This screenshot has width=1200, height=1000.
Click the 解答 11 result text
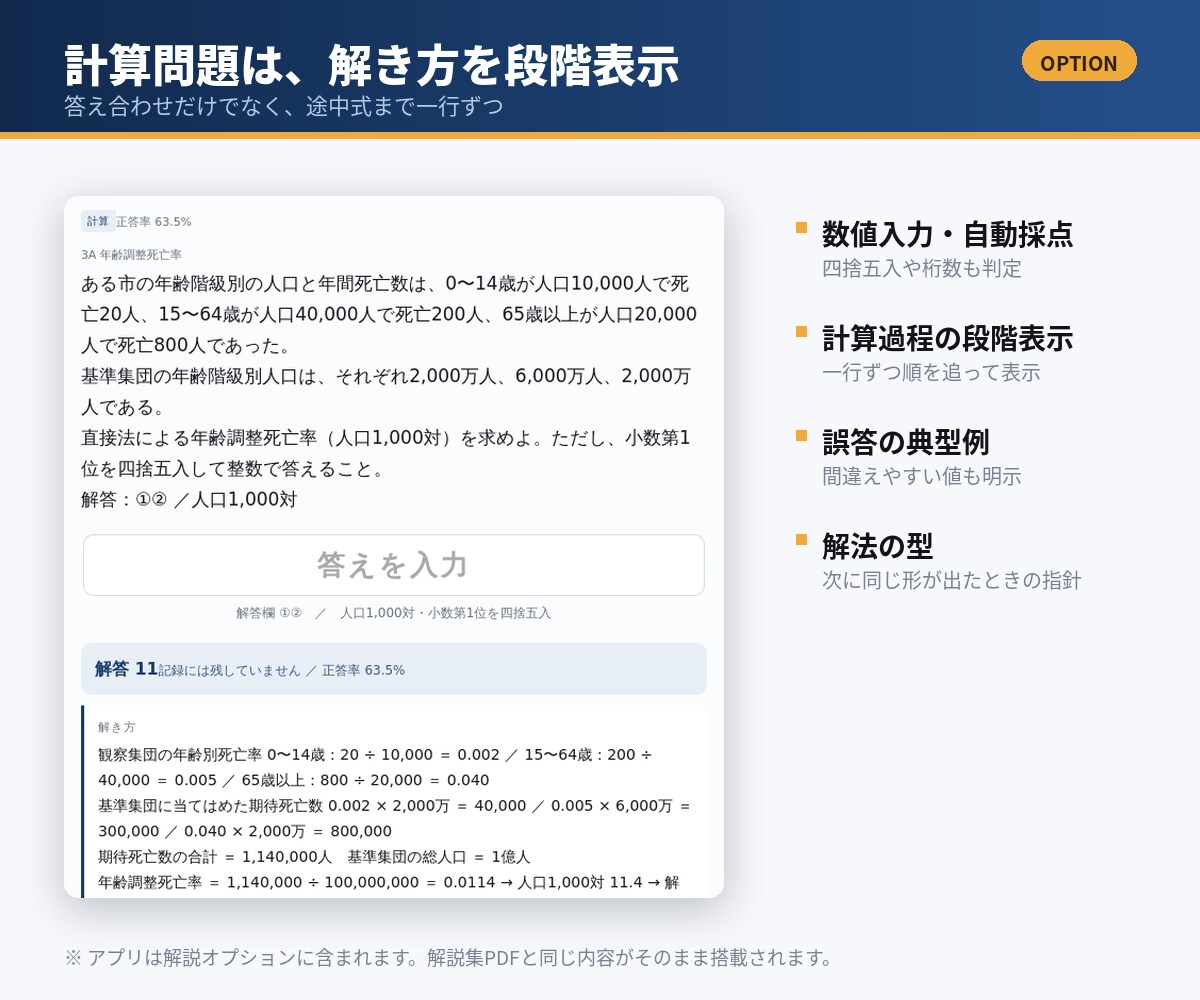[x=127, y=669]
